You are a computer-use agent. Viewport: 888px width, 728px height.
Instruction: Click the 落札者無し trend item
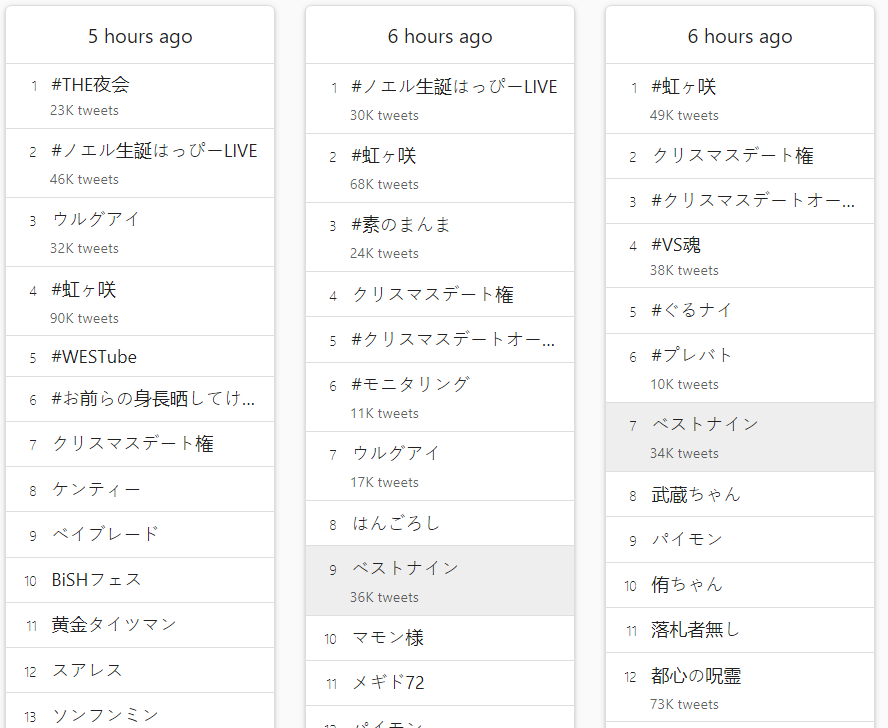pos(695,629)
